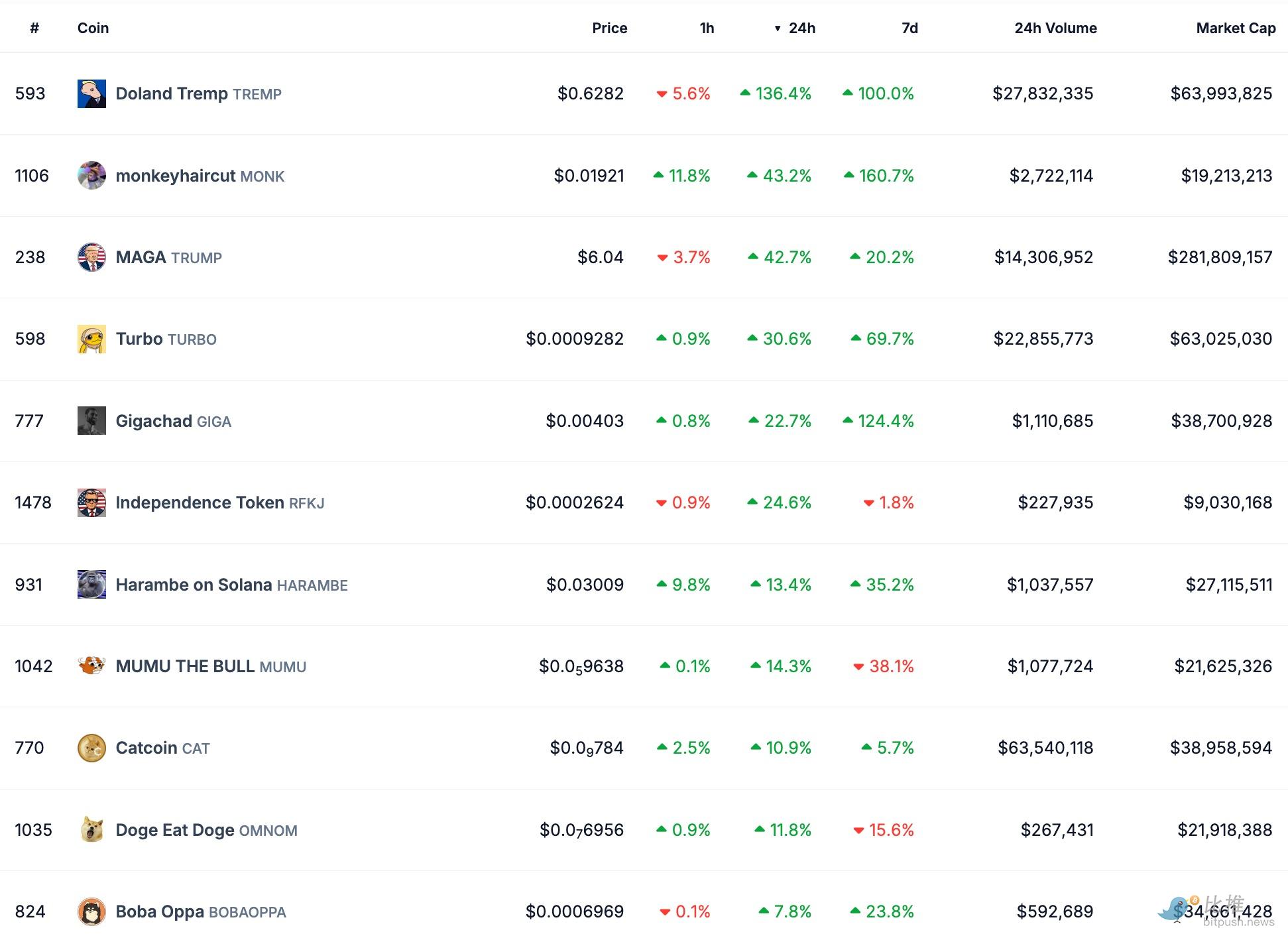Sort table by 24h Volume header
1288x940 pixels.
click(x=1055, y=28)
